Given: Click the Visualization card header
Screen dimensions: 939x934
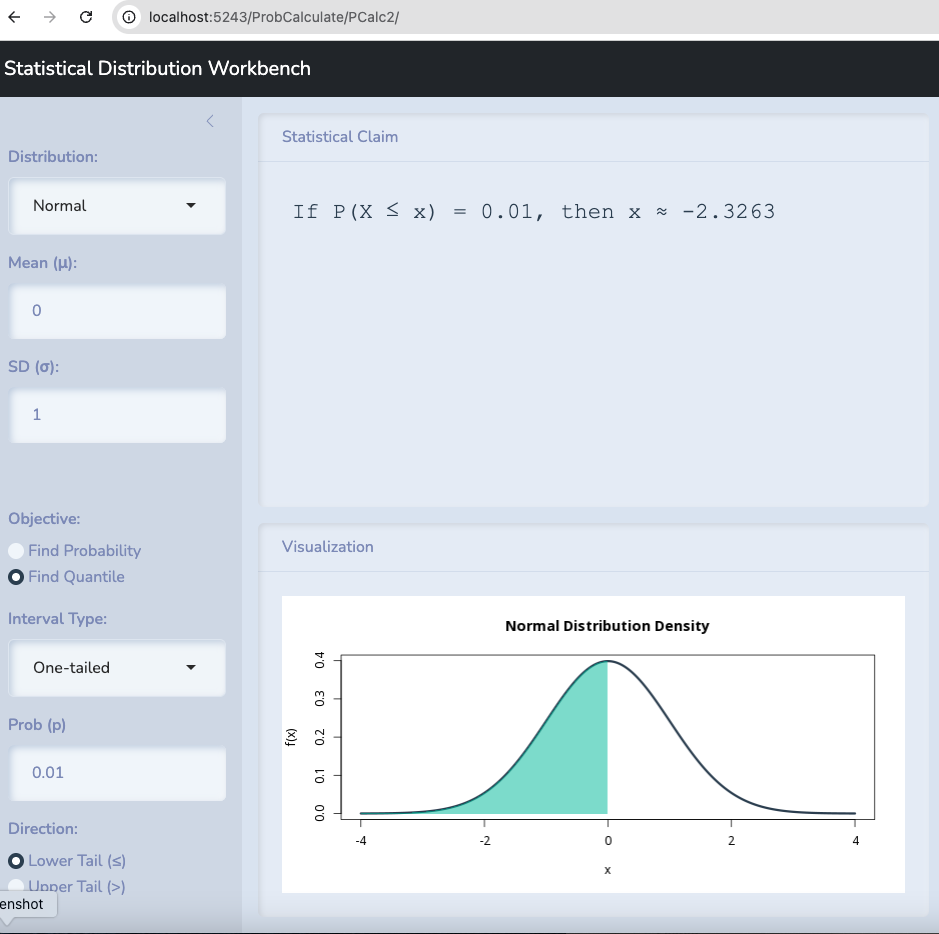Looking at the screenshot, I should 328,547.
